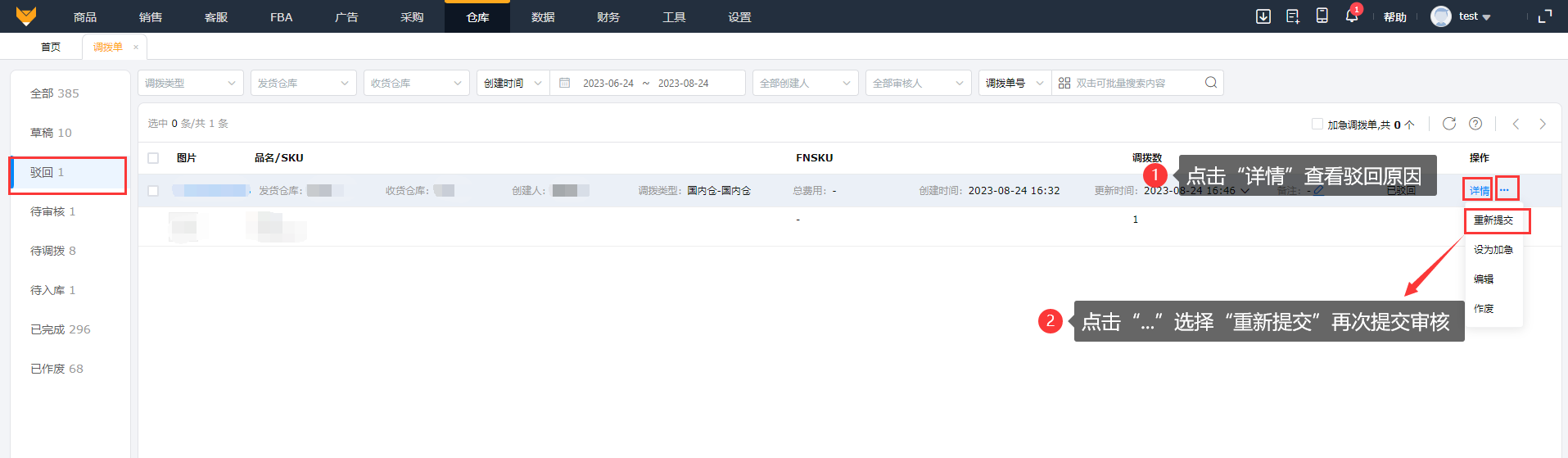Image resolution: width=1568 pixels, height=458 pixels.
Task: Choose 作废 from the action menu
Action: 1484,308
